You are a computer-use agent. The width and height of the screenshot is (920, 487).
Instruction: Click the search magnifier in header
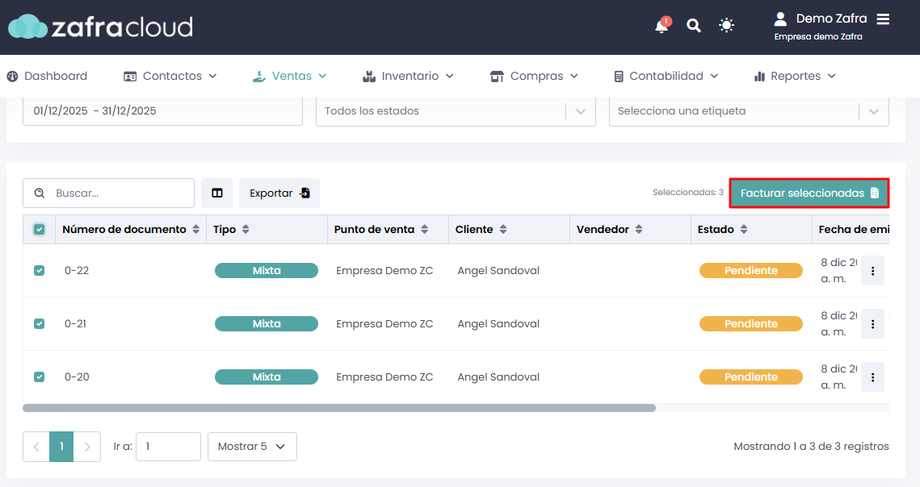[x=694, y=26]
